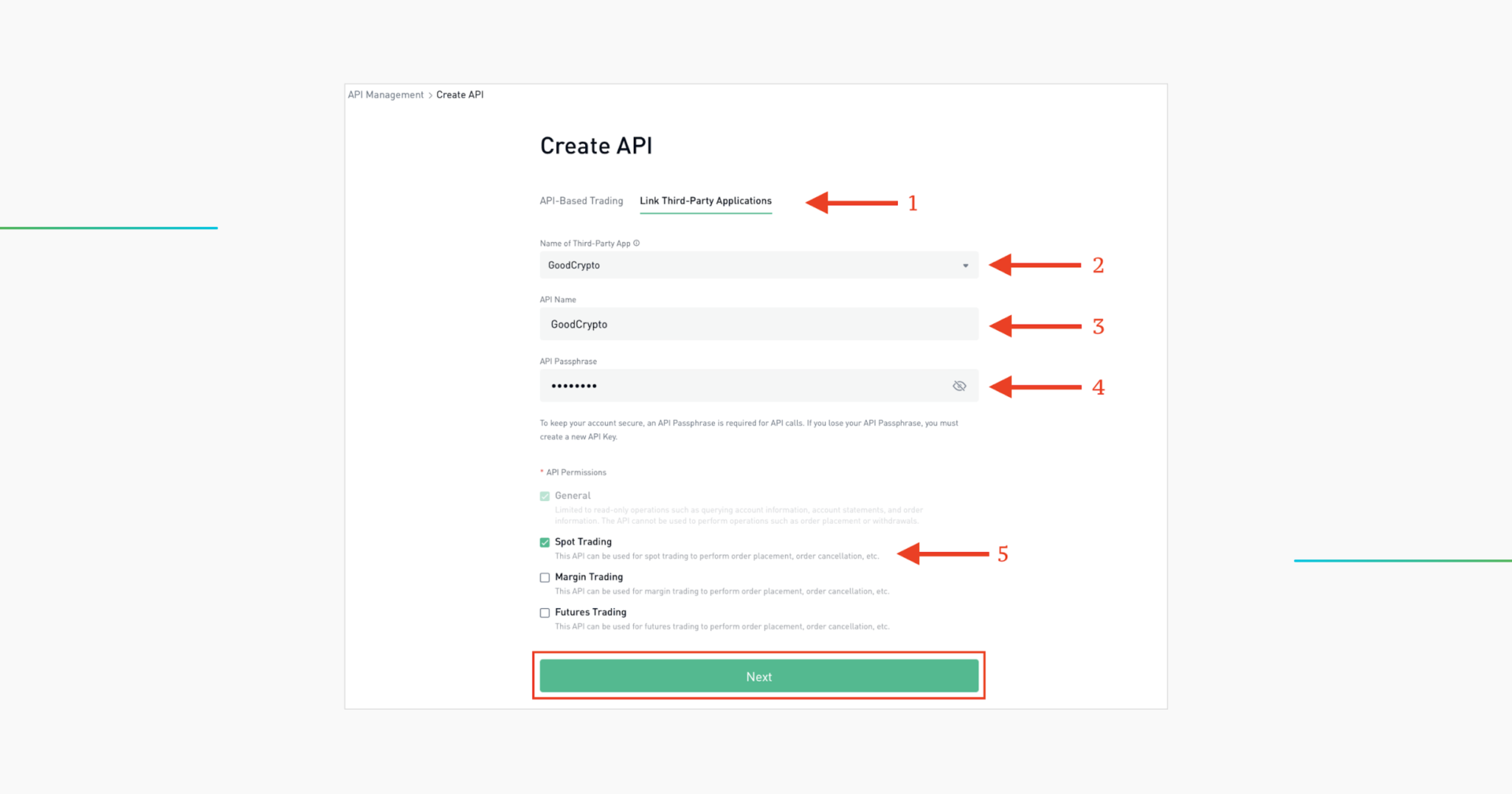The width and height of the screenshot is (1512, 794).
Task: Select the Link Third-Party Applications tab
Action: click(x=705, y=201)
